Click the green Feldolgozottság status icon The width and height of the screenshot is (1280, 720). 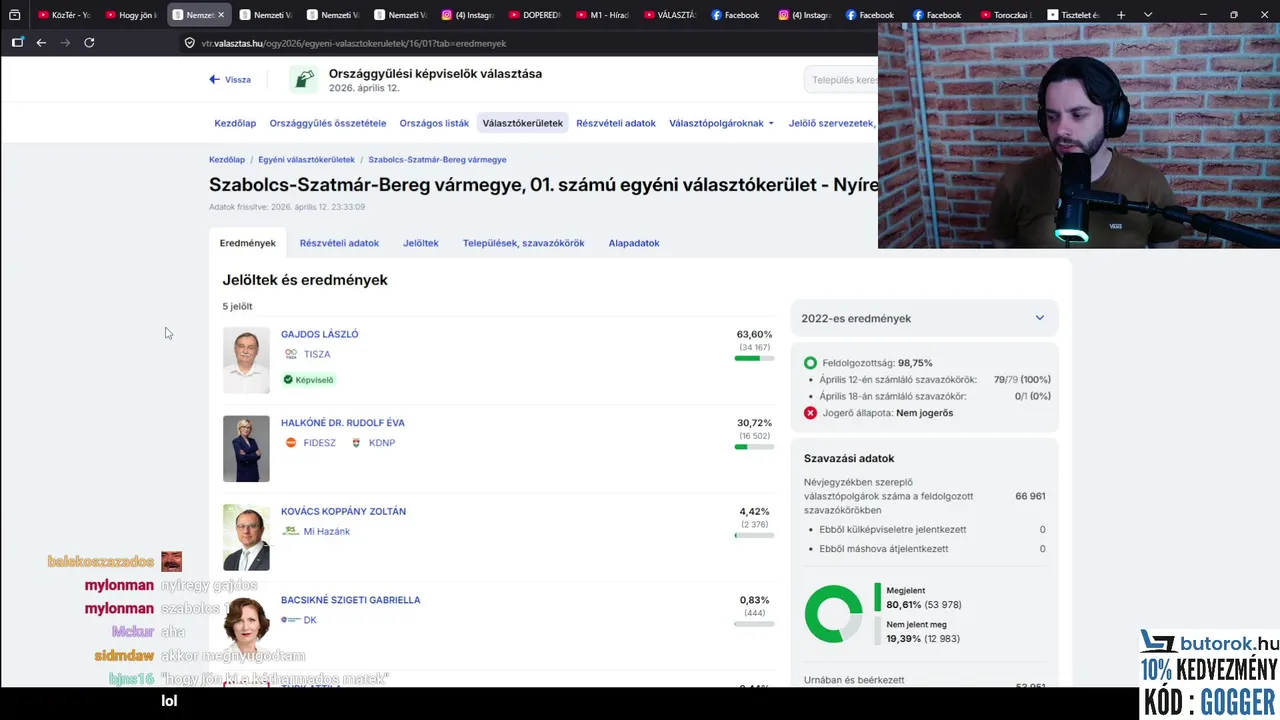click(810, 363)
